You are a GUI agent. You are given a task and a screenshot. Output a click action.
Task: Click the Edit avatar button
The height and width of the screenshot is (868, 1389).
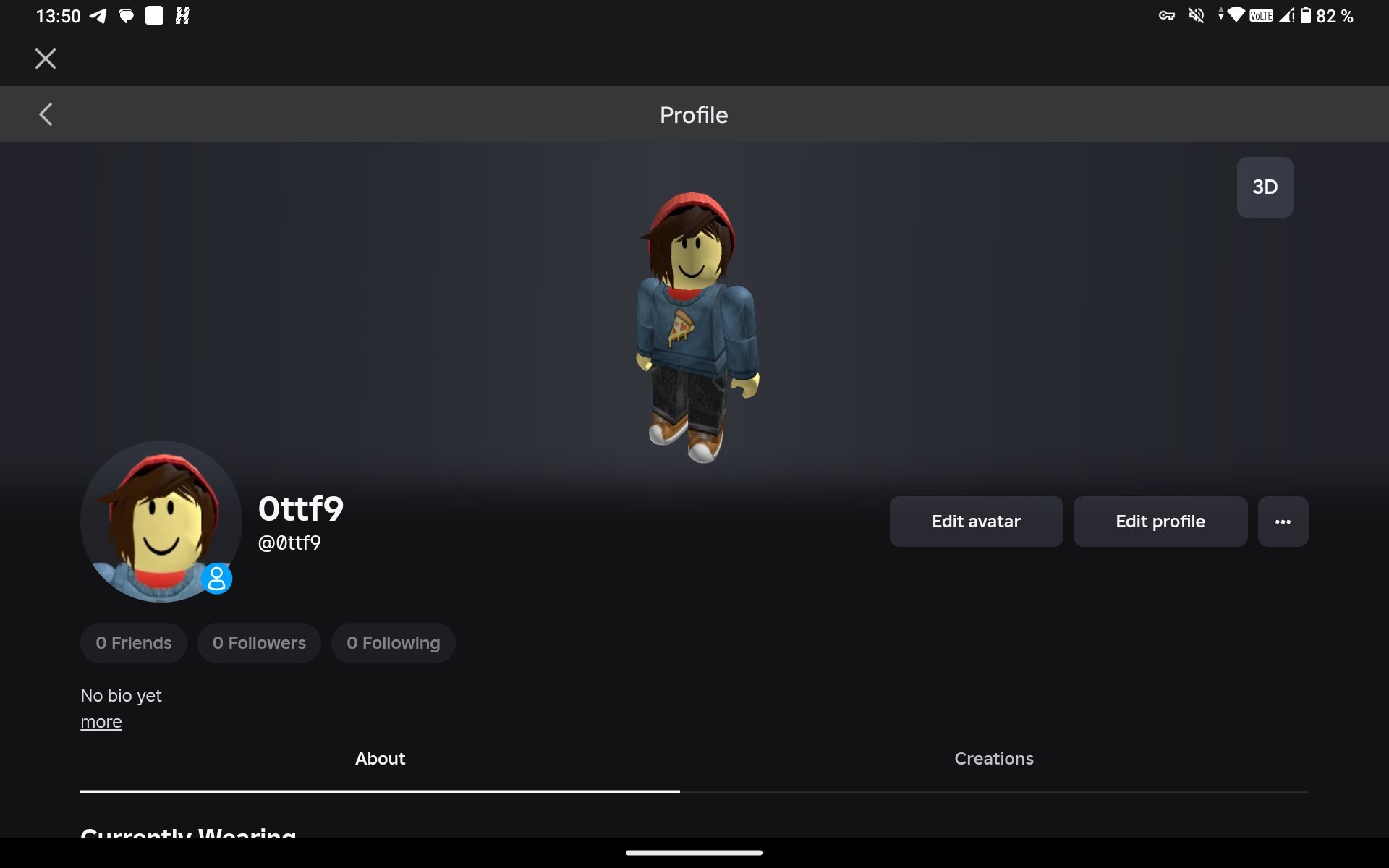(x=976, y=522)
